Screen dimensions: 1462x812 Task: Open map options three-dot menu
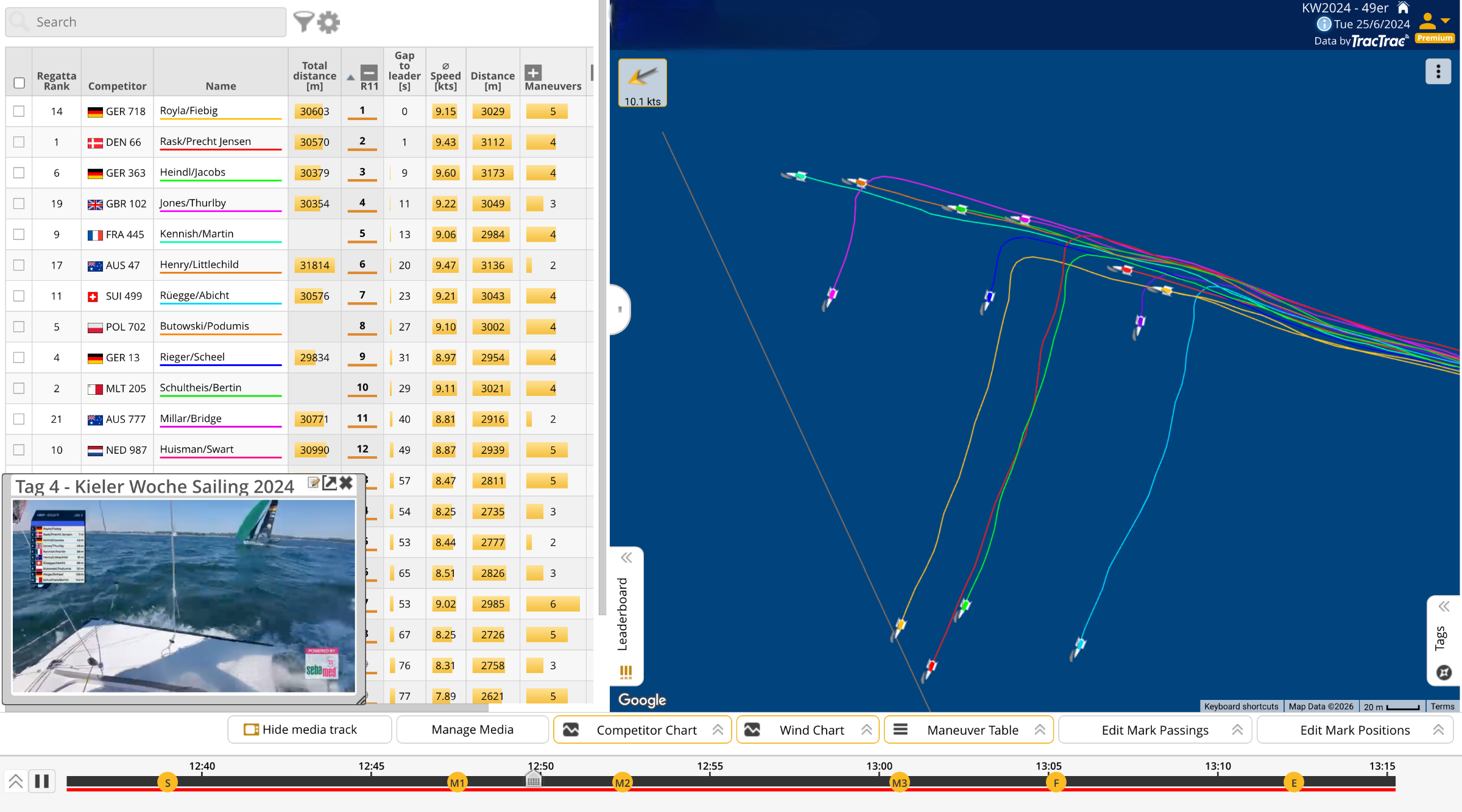click(1438, 71)
